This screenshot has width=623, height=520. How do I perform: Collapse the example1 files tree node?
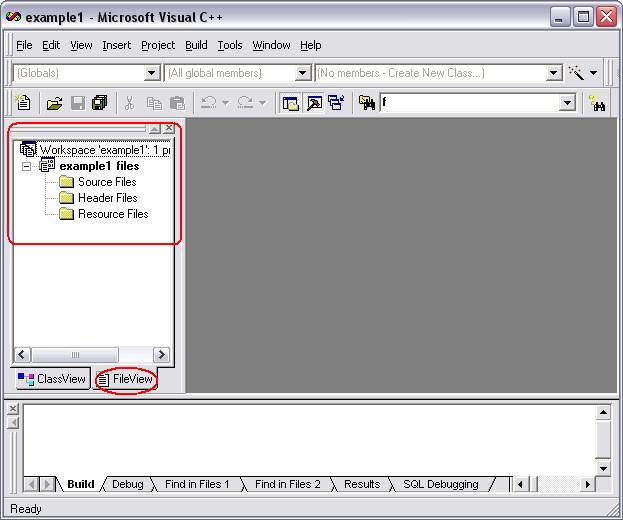(26, 166)
